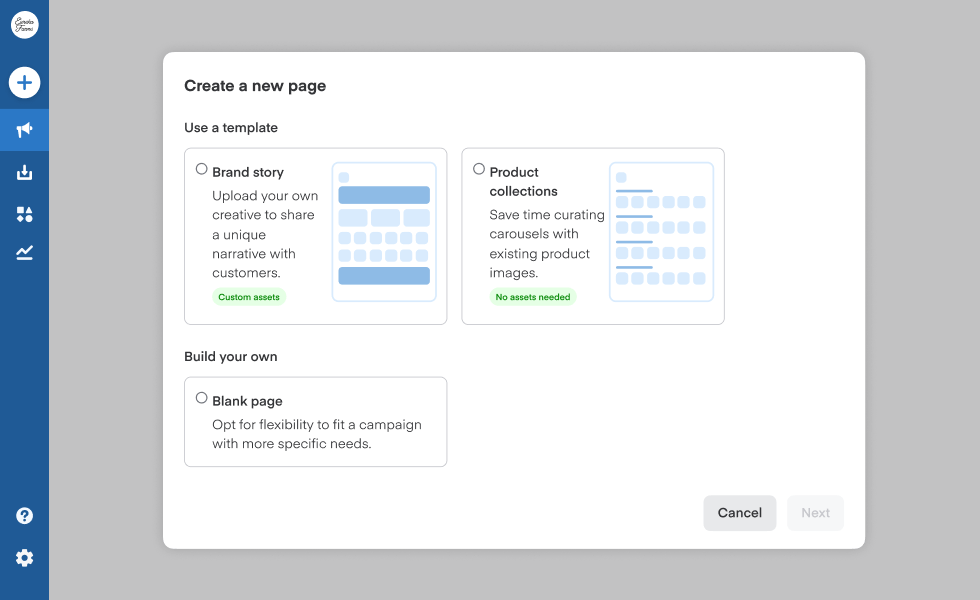The image size is (980, 600).
Task: Click the Brand story template preview
Action: tap(383, 229)
